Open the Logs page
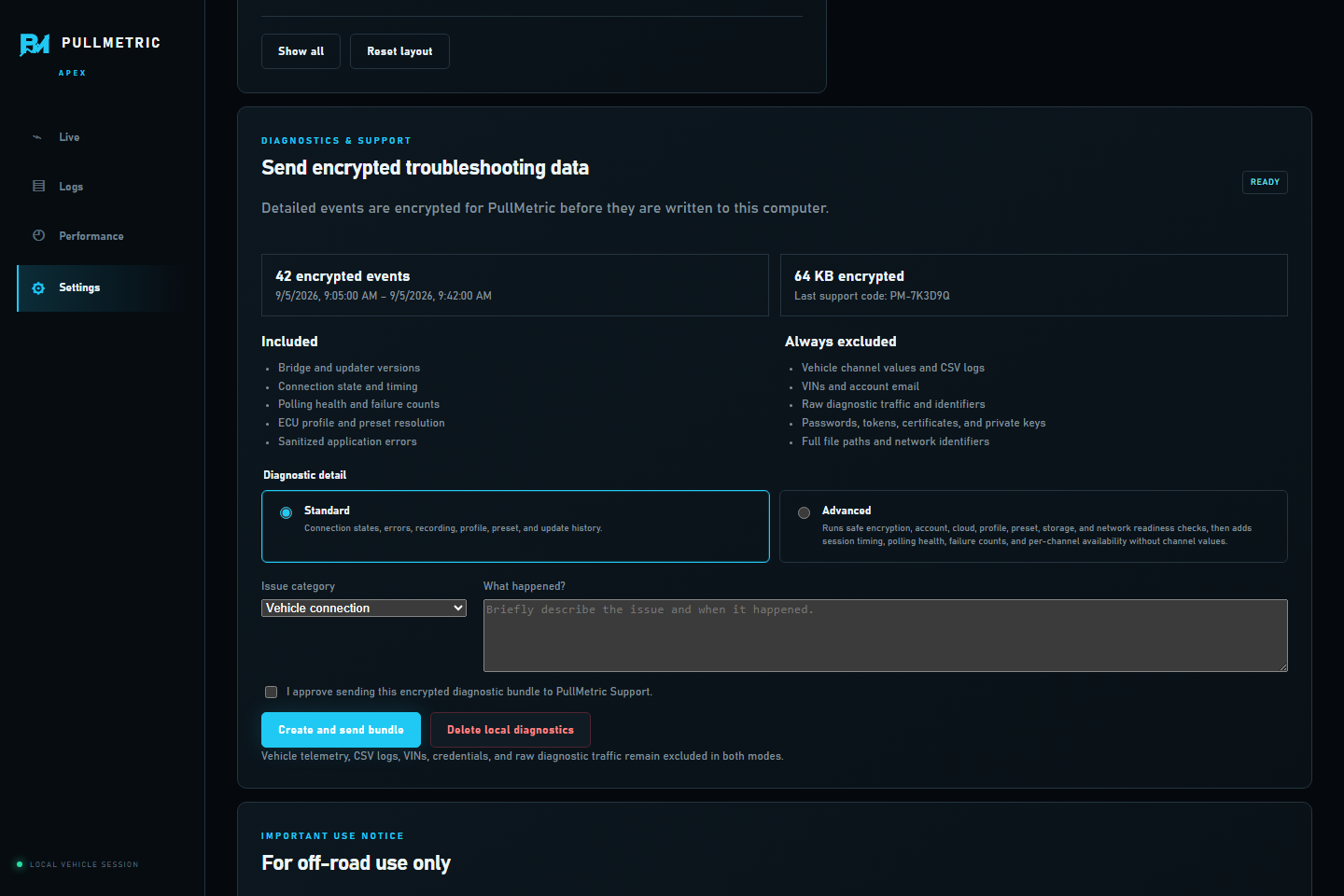The image size is (1344, 896). click(x=101, y=187)
